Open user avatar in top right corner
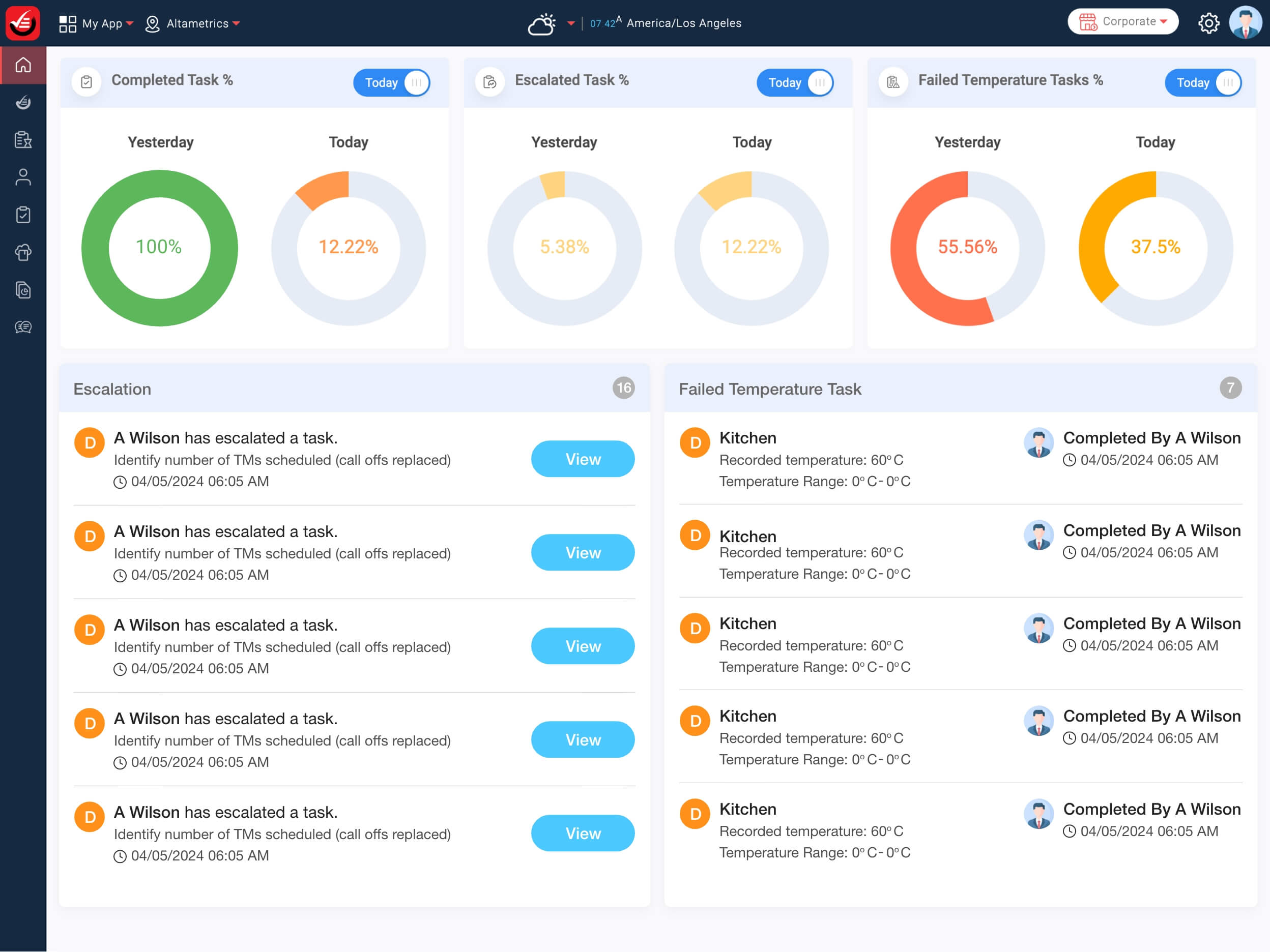The image size is (1270, 952). tap(1245, 23)
